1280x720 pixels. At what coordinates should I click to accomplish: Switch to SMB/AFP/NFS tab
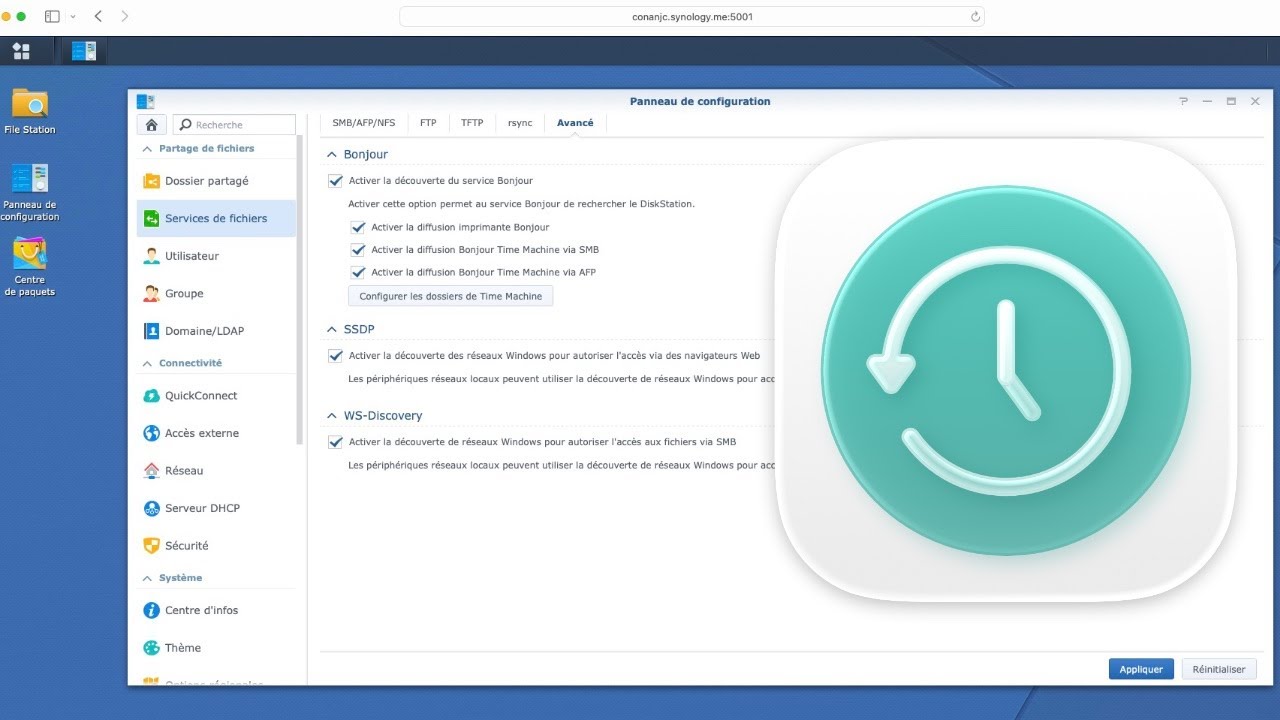pos(364,123)
